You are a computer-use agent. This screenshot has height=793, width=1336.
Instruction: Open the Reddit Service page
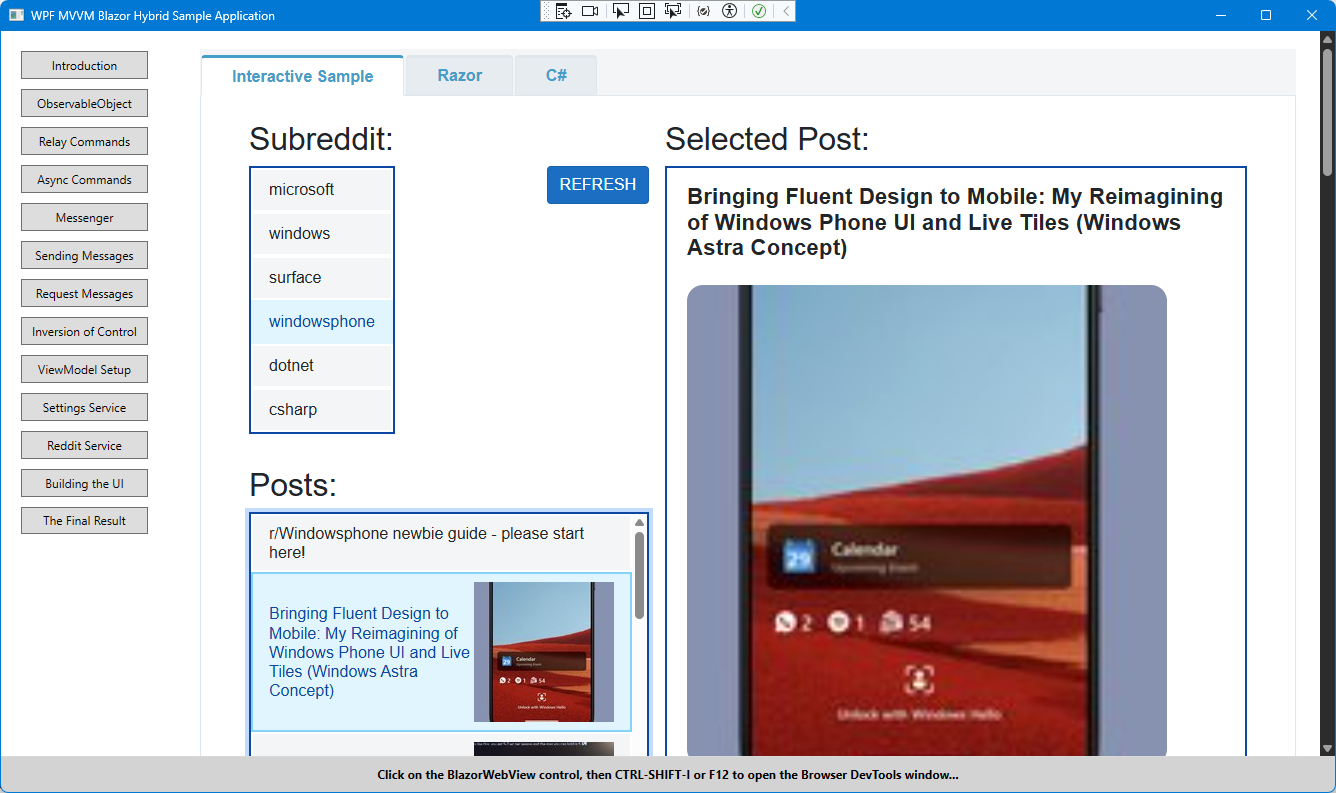pos(84,445)
